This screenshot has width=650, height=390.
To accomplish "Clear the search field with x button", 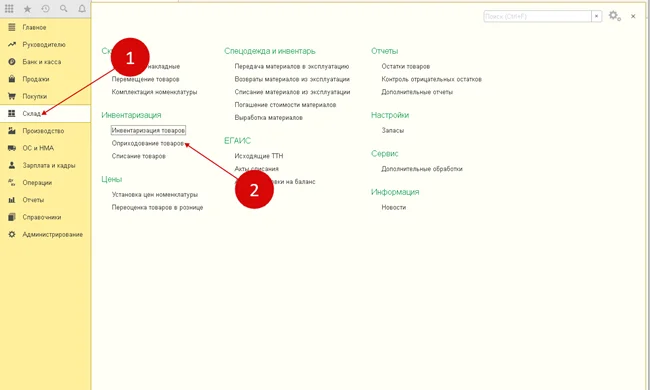I will [597, 16].
